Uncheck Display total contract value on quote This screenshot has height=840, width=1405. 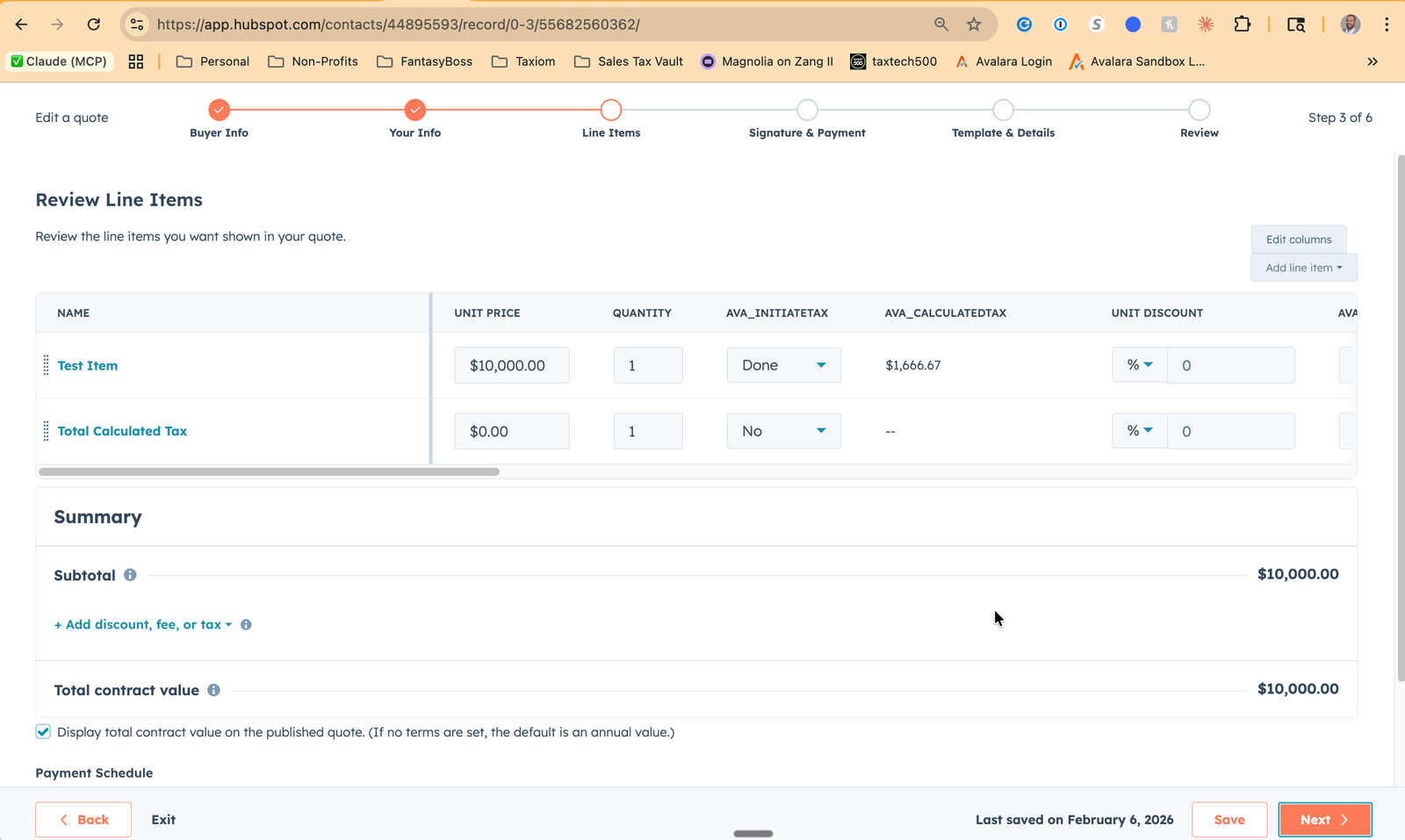43,731
